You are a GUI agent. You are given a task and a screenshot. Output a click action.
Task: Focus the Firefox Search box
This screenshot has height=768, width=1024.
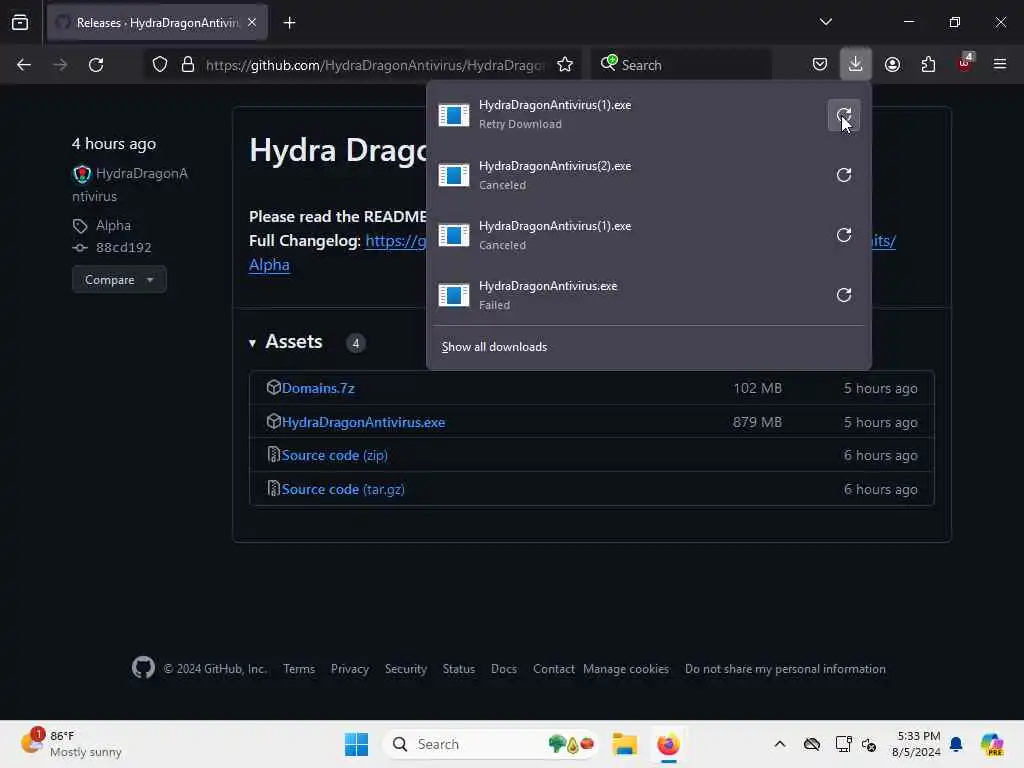681,65
